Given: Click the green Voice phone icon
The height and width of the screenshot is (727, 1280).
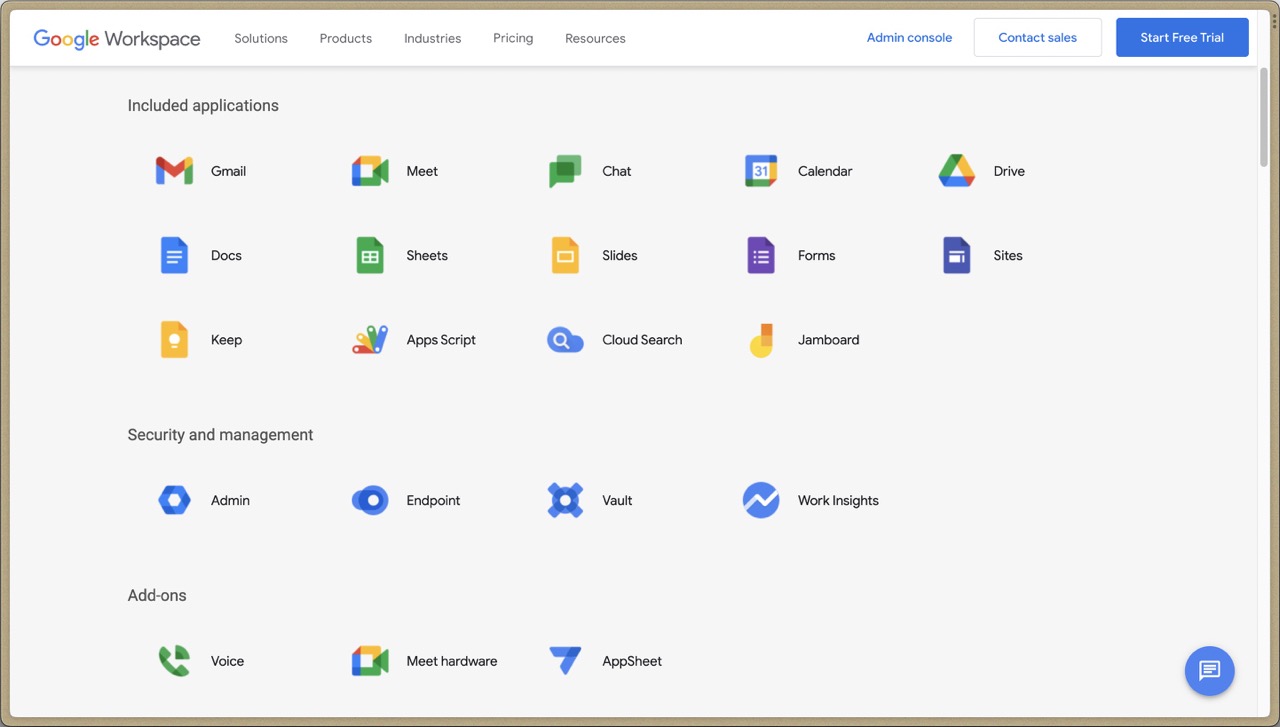Looking at the screenshot, I should [174, 661].
